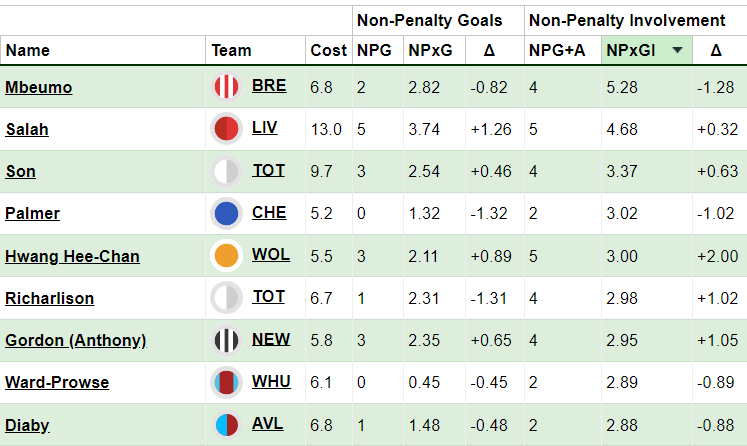Image resolution: width=747 pixels, height=446 pixels.
Task: Click the West Ham badge icon
Action: click(226, 382)
